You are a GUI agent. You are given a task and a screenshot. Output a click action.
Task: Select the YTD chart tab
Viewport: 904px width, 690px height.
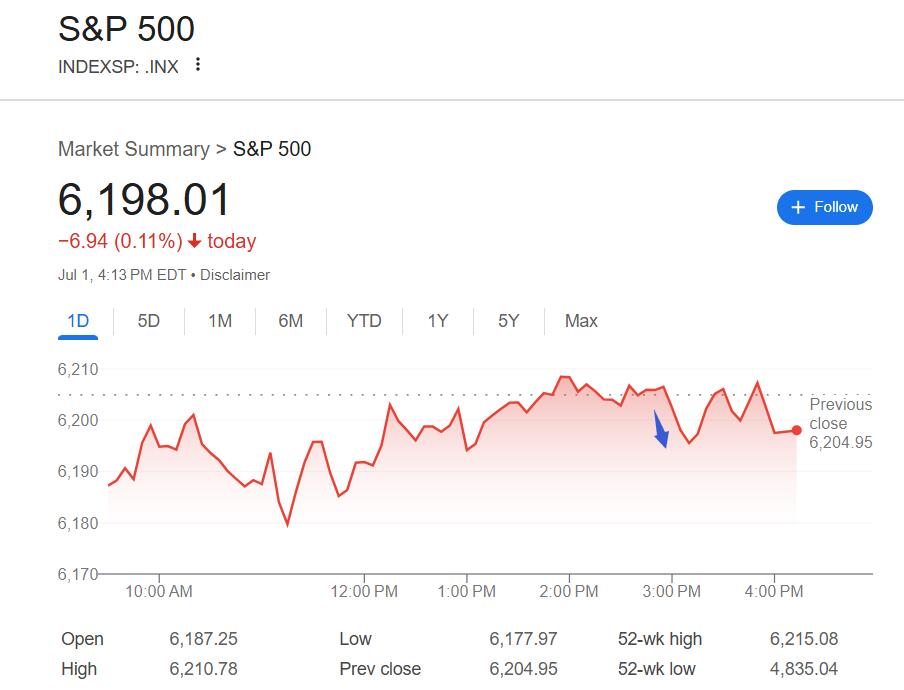pos(364,321)
